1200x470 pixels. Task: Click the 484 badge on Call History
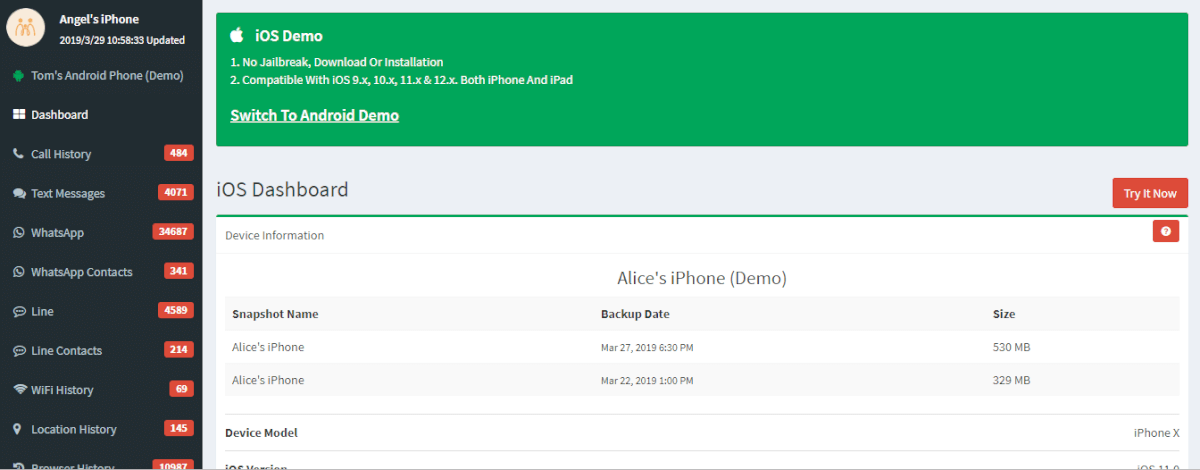point(179,153)
